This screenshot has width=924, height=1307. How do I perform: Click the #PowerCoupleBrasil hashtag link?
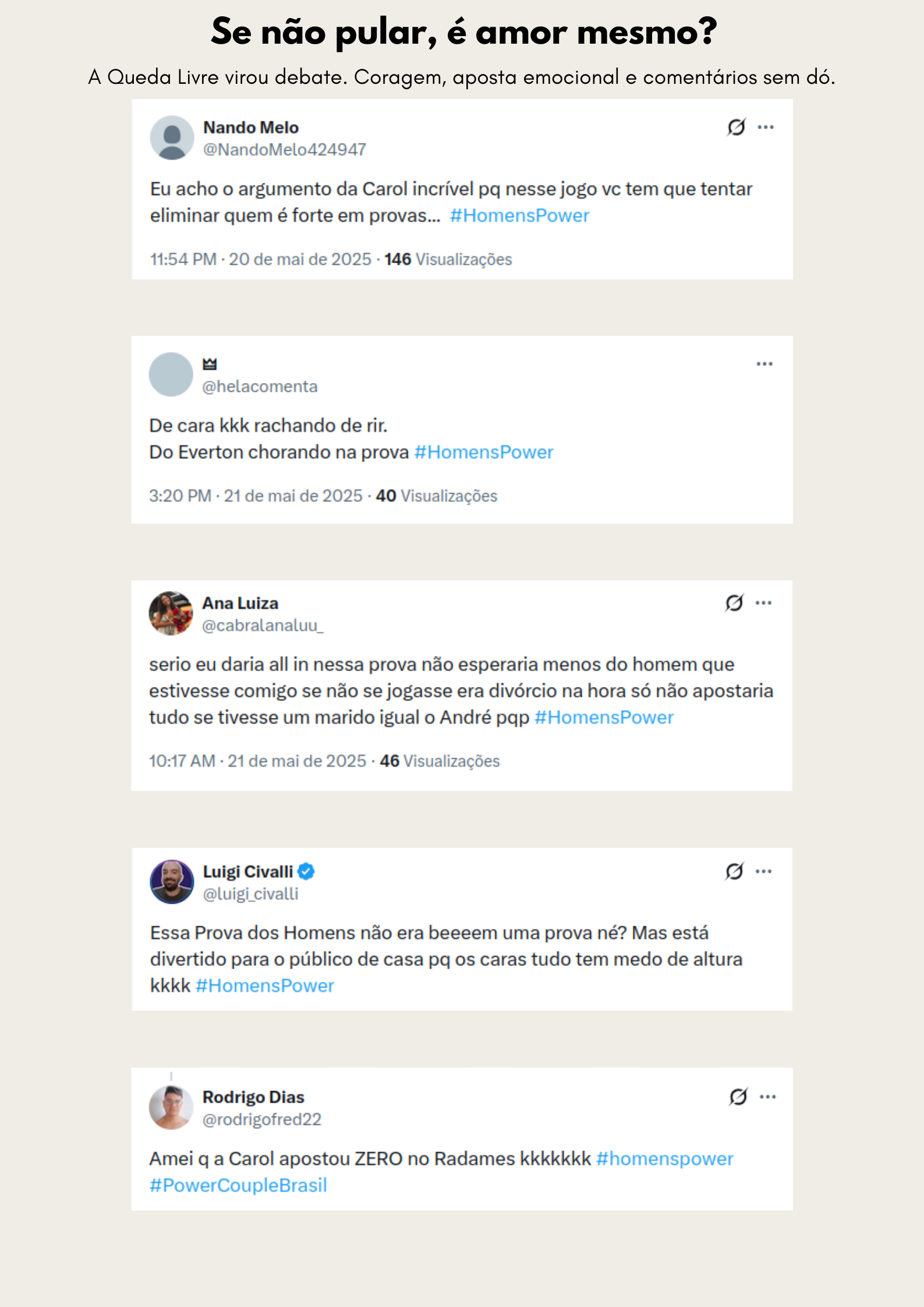pos(238,1185)
